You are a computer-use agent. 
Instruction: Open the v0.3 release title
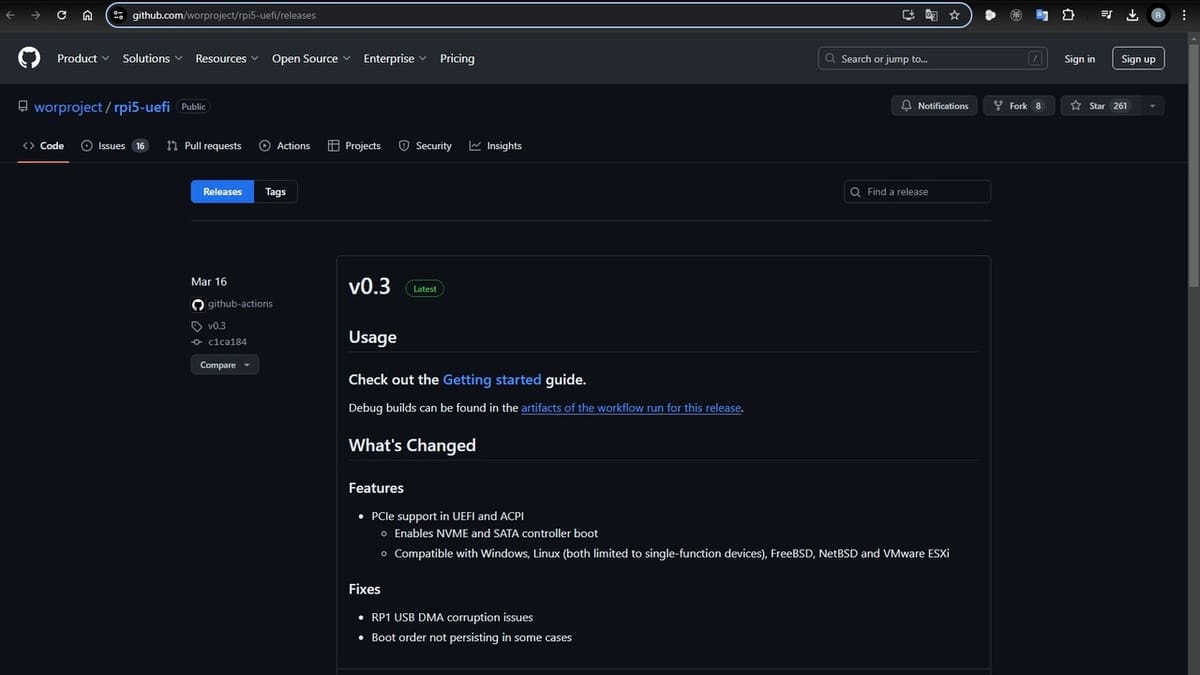(369, 287)
